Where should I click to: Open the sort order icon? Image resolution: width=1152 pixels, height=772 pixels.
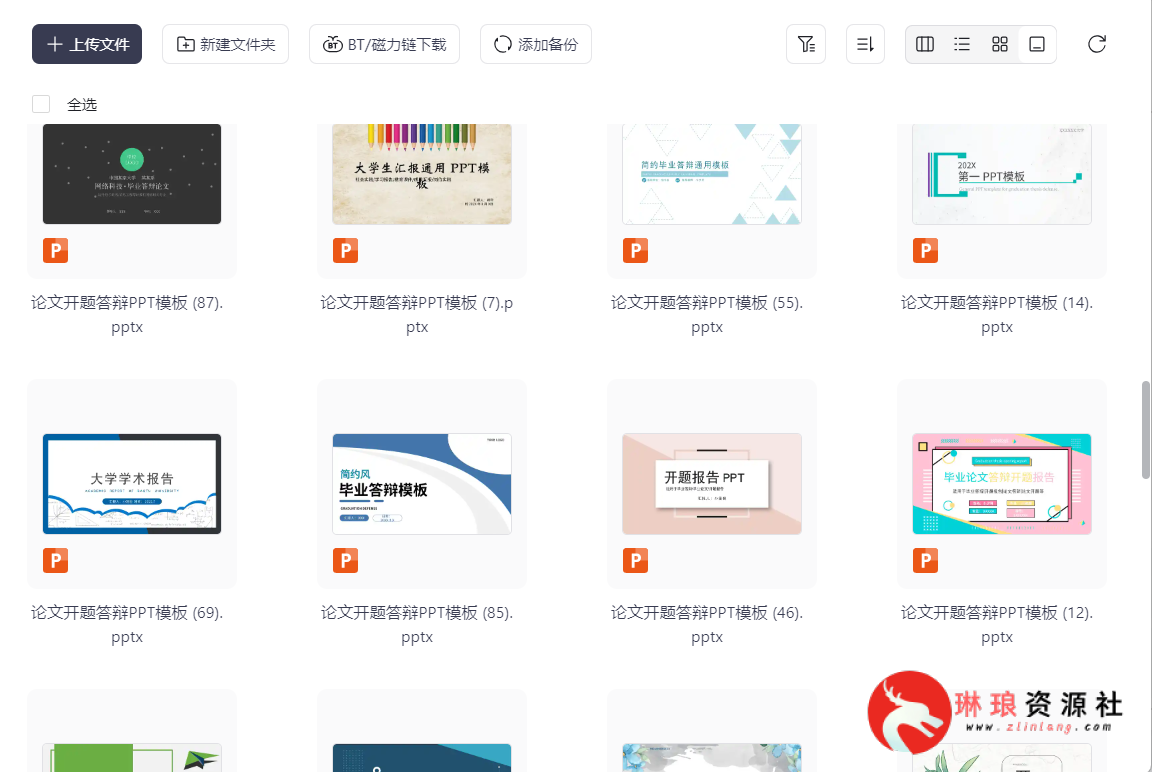(865, 44)
